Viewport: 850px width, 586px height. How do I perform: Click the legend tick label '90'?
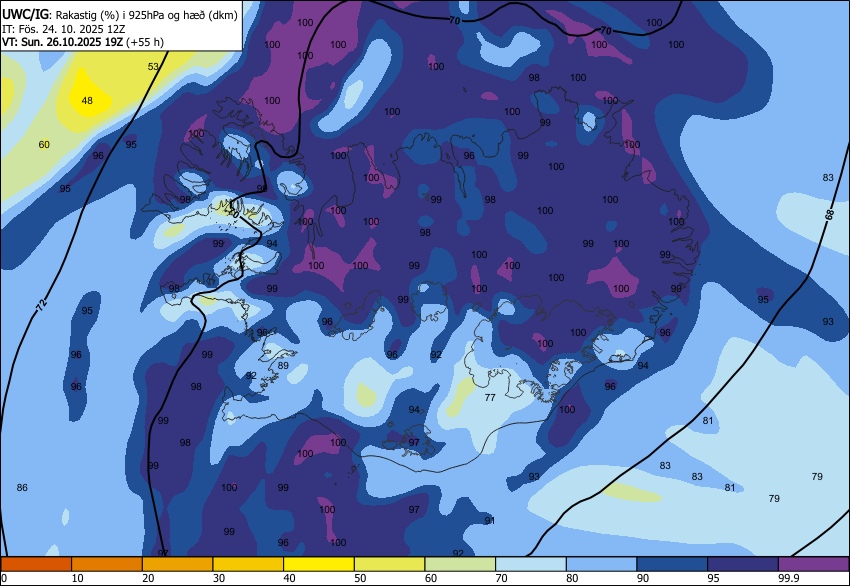643,578
